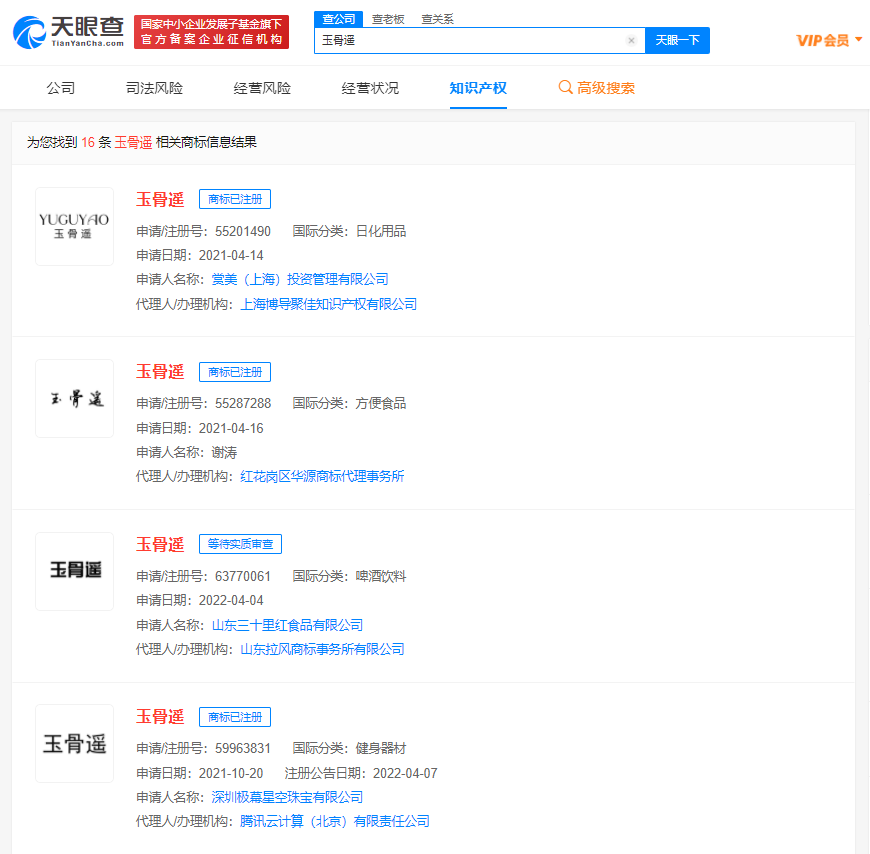
Task: Click classification text 健身器材
Action: coord(381,749)
